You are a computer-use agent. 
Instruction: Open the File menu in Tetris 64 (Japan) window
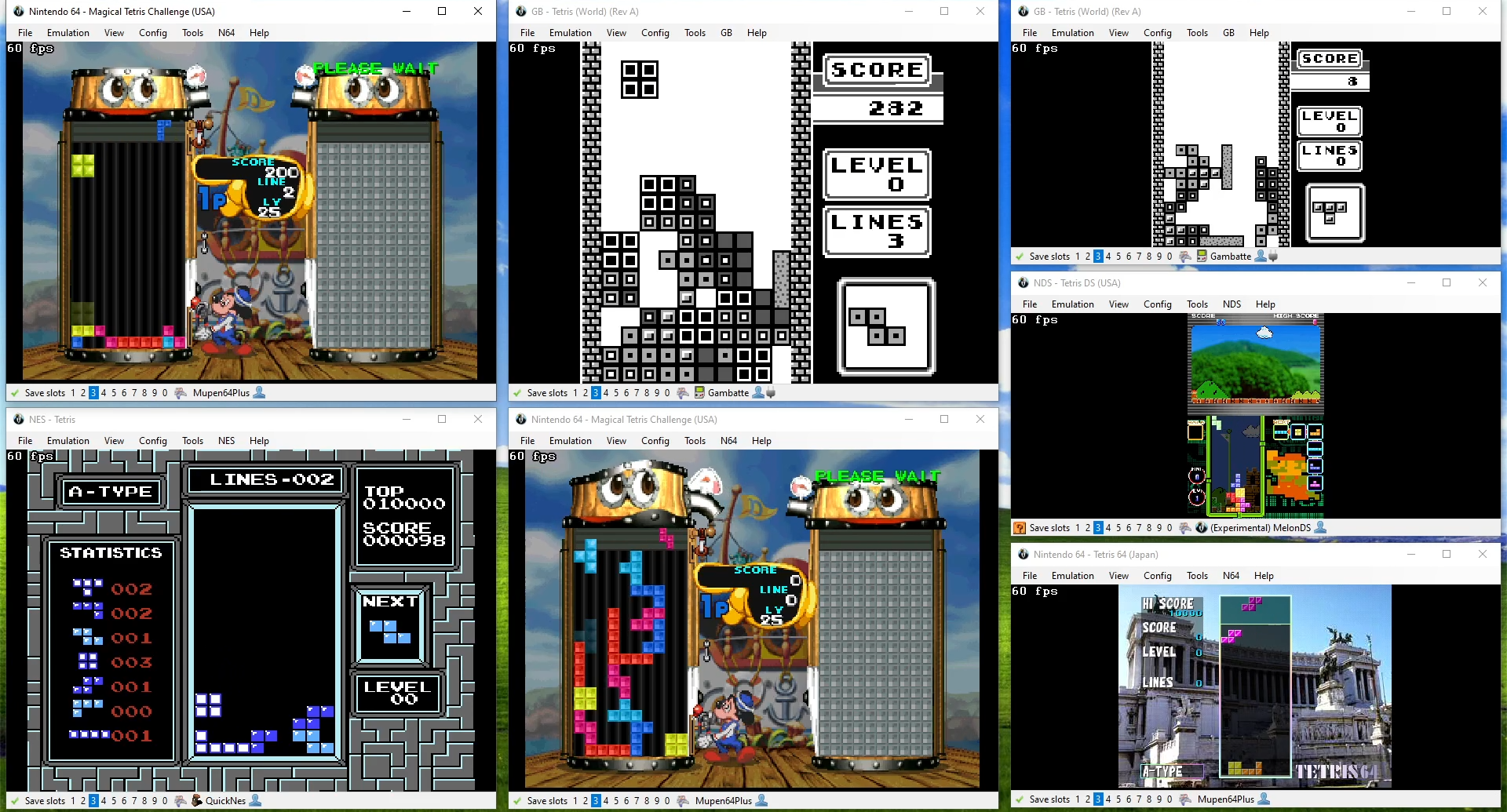point(1030,576)
